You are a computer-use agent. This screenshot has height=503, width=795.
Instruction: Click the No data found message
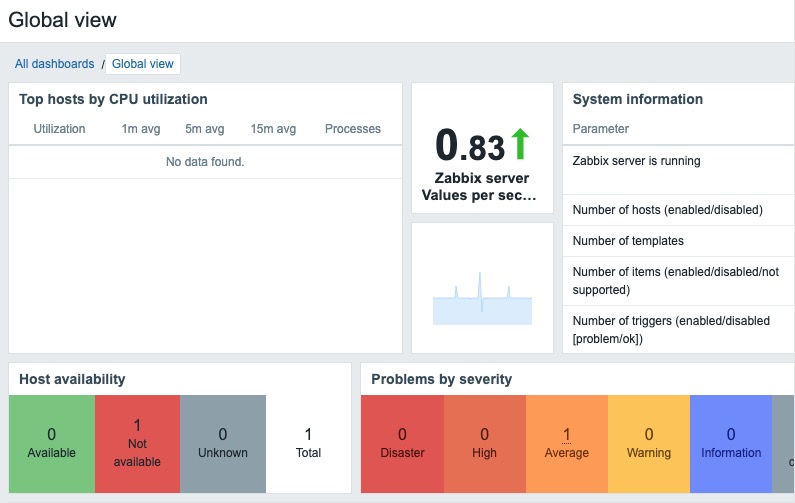pos(205,162)
